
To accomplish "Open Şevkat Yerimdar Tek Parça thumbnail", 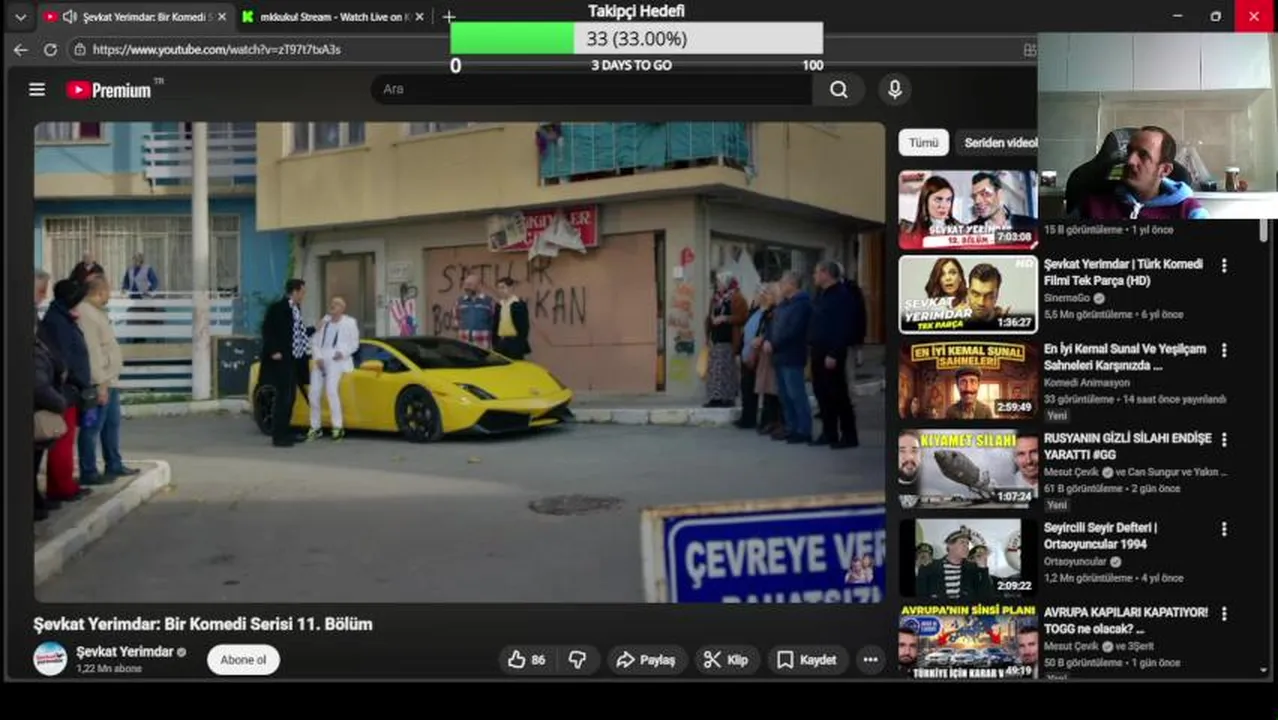I will tap(967, 294).
